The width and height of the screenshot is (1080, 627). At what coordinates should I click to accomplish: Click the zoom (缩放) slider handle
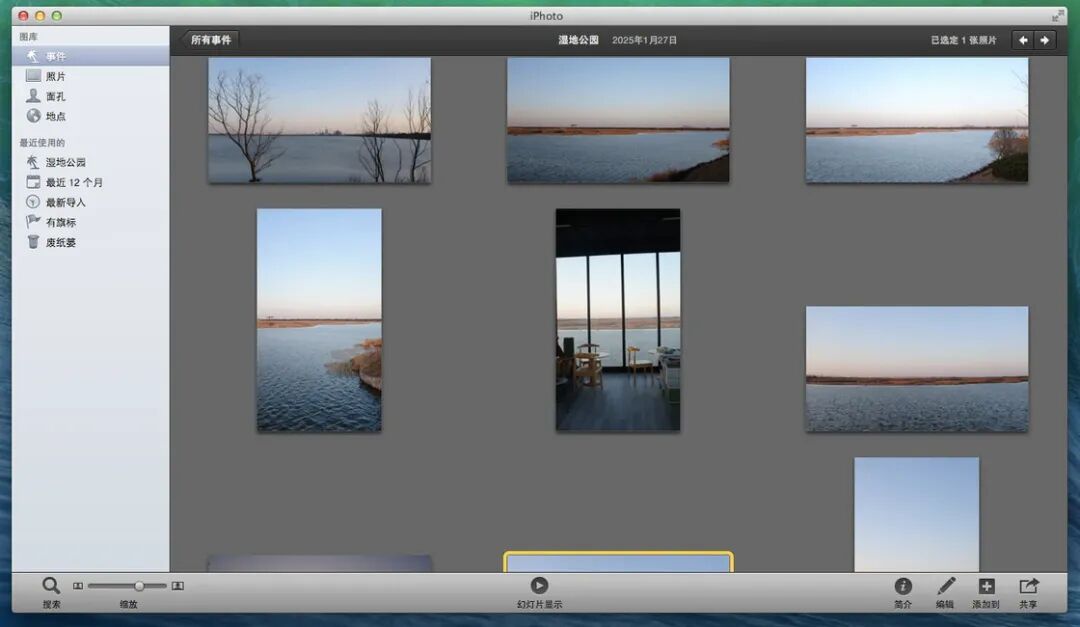click(x=139, y=586)
